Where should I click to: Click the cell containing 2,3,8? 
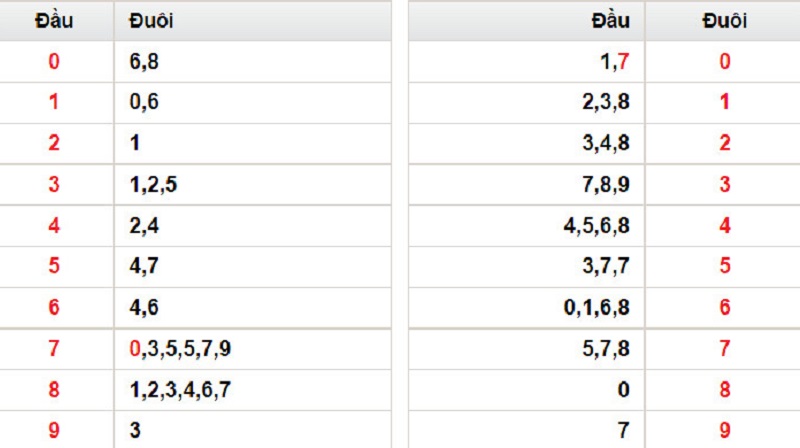pyautogui.click(x=605, y=102)
